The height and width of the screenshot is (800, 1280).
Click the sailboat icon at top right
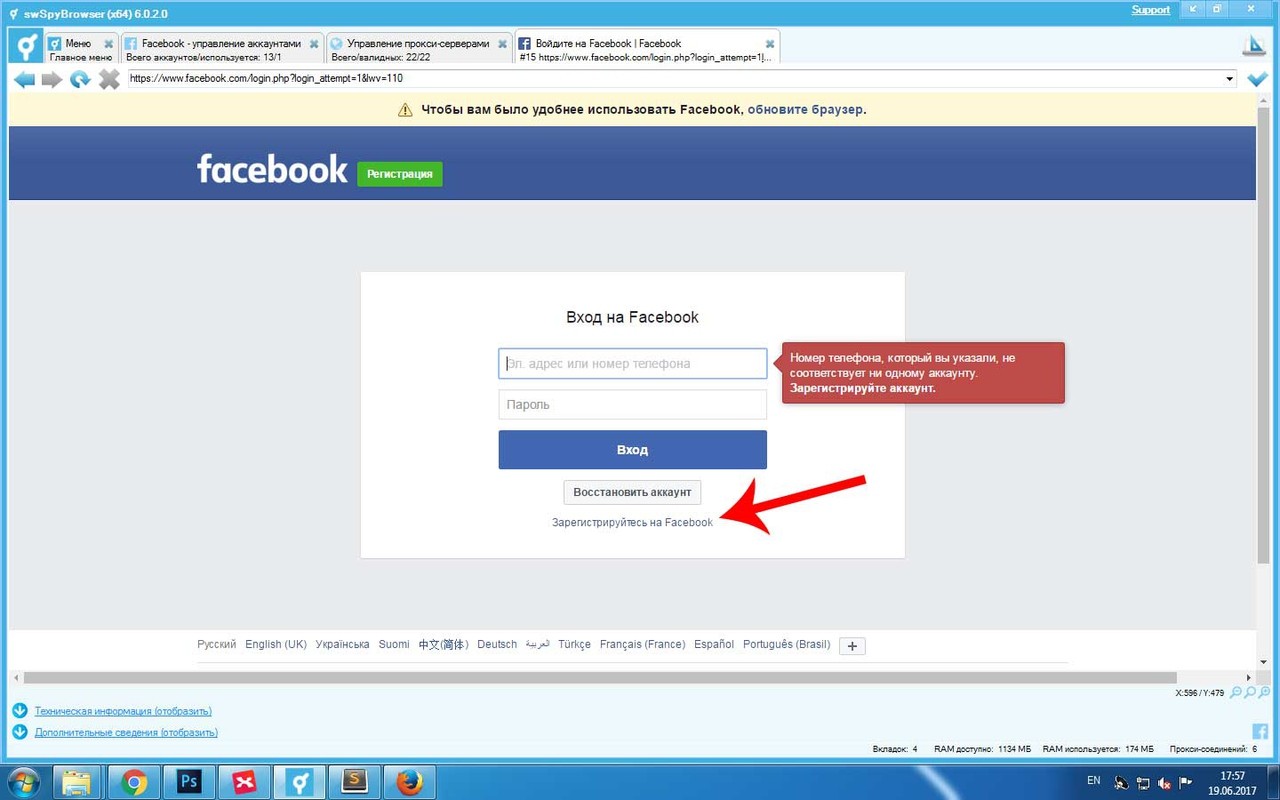[x=1254, y=46]
